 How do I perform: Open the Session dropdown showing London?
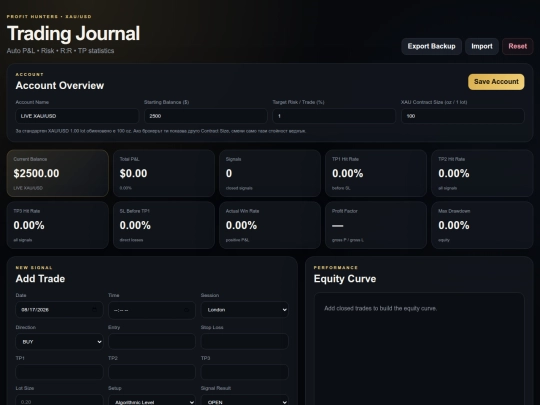tap(245, 310)
